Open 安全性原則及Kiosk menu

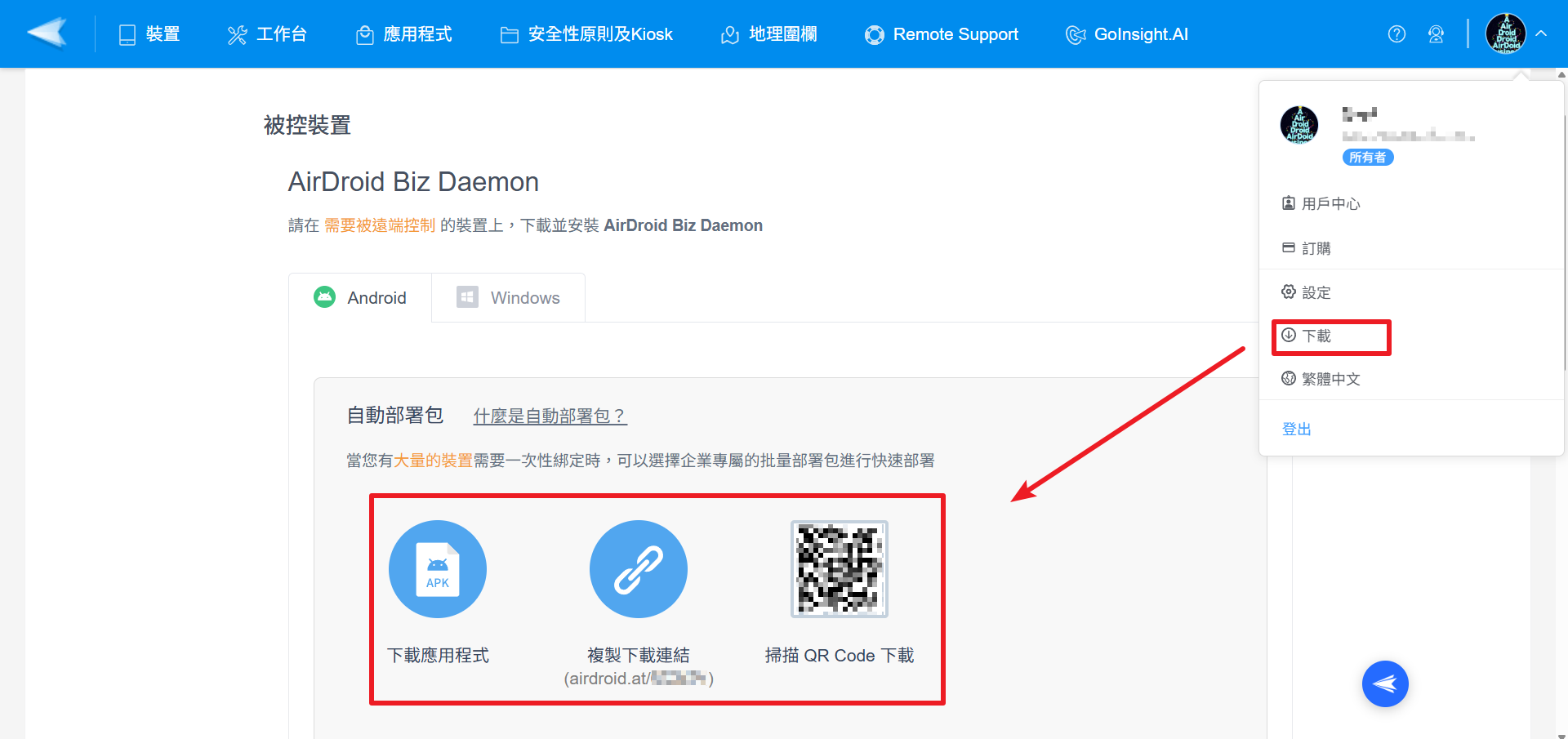(x=586, y=34)
